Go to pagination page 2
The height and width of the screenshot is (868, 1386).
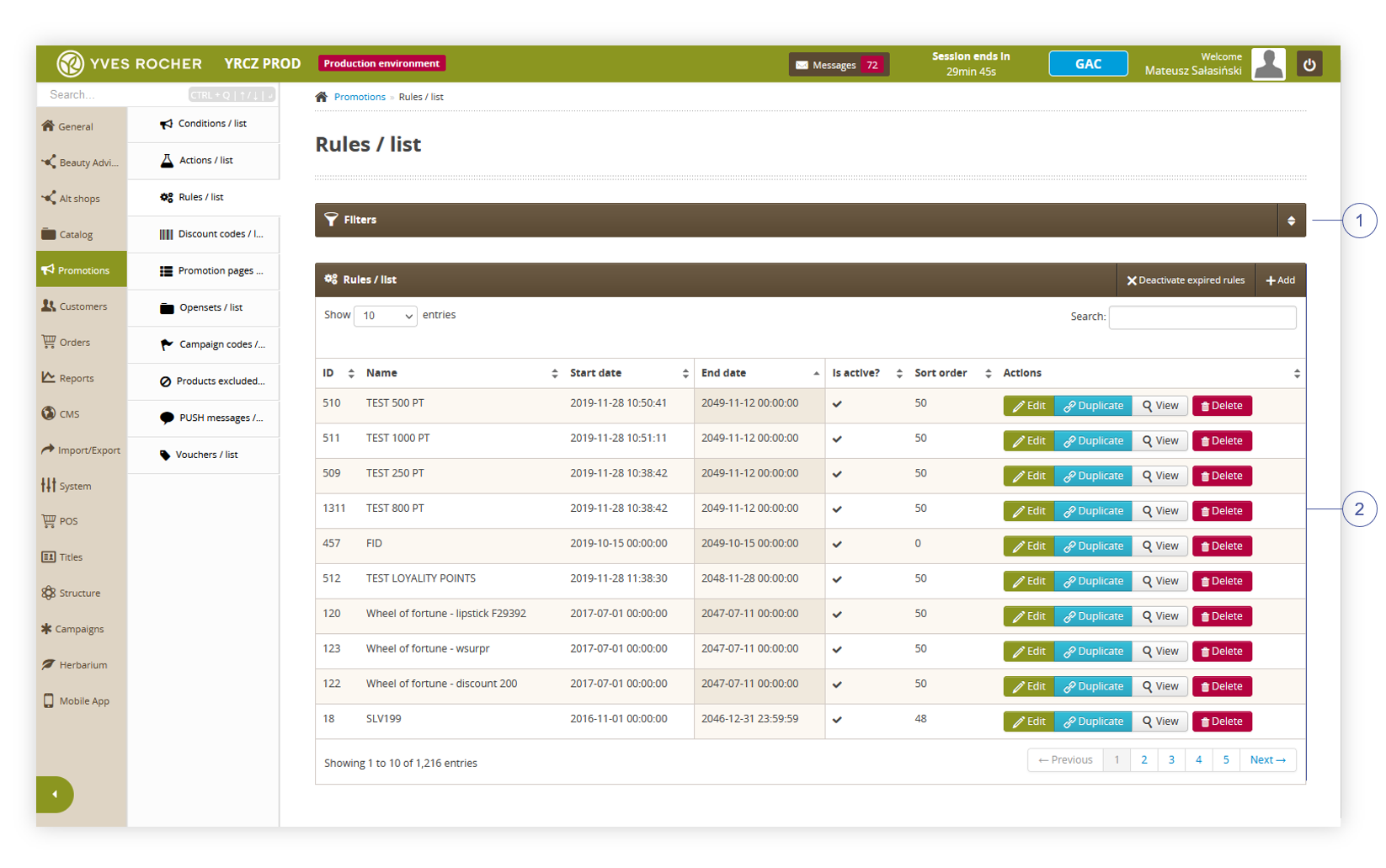(x=1143, y=760)
